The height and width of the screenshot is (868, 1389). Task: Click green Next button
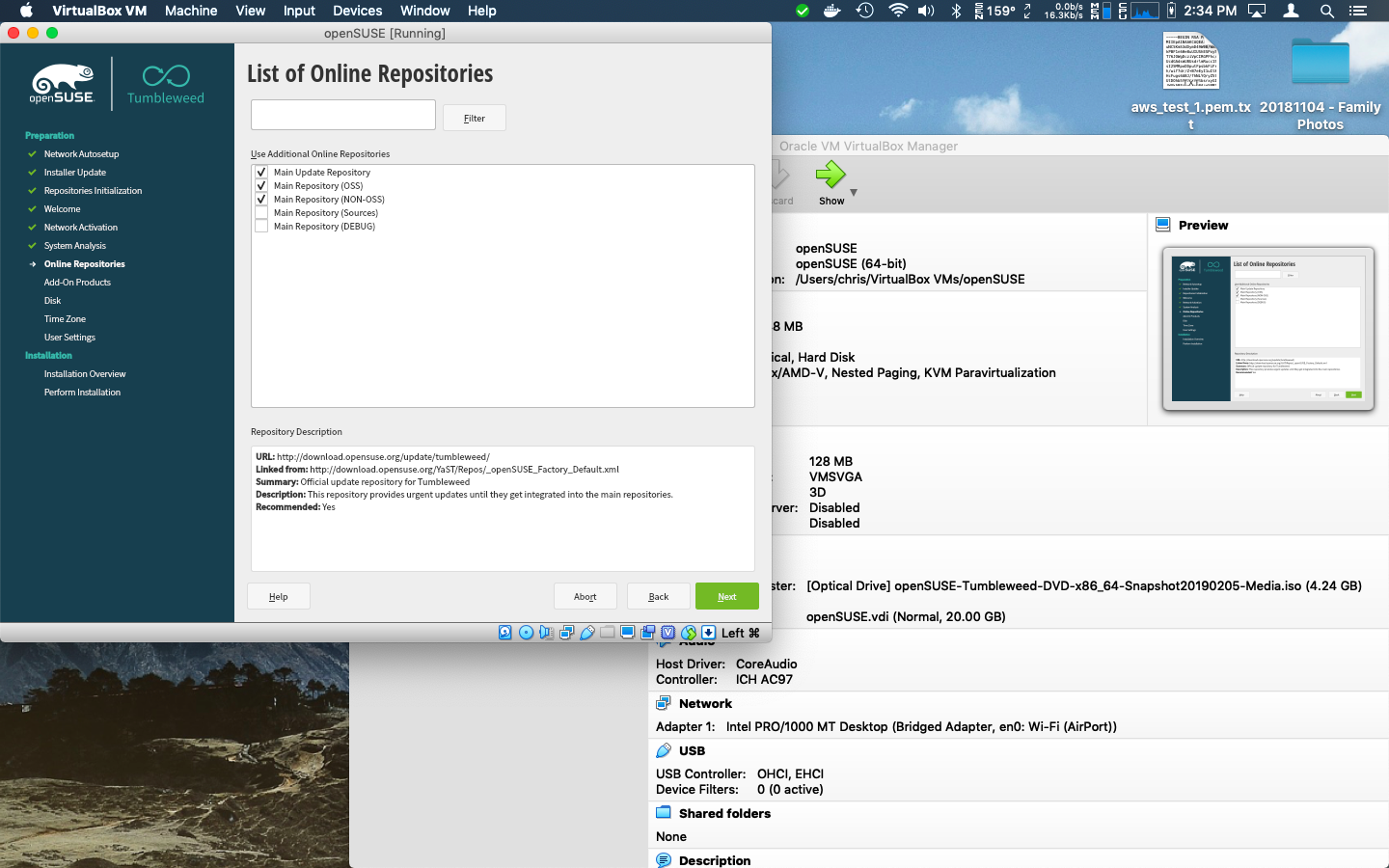[x=727, y=596]
